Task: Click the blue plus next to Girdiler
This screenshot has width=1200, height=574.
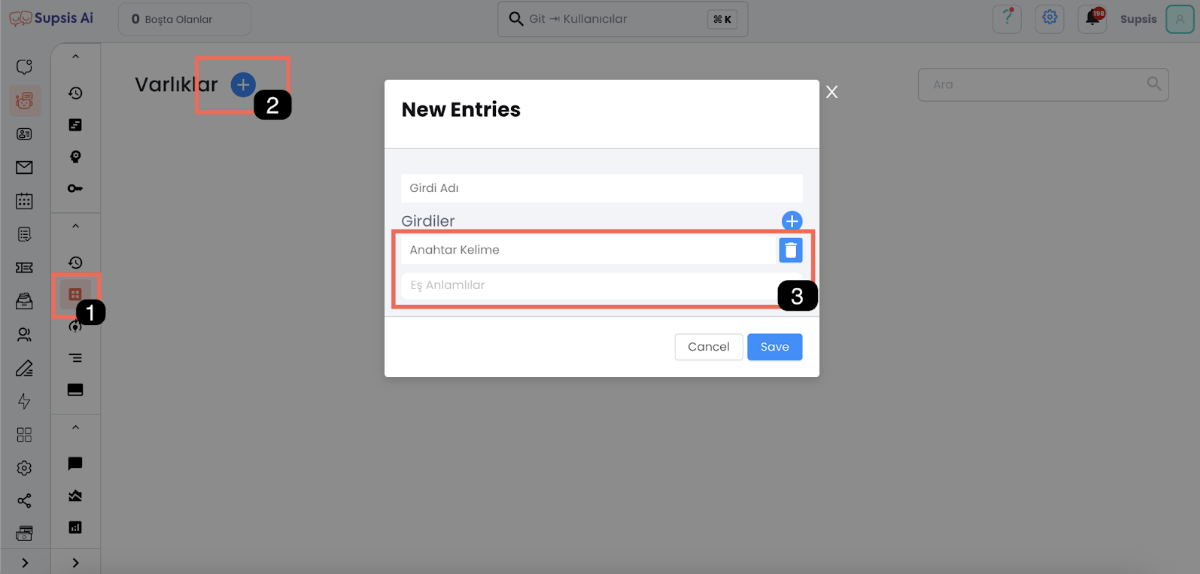Action: pos(791,221)
